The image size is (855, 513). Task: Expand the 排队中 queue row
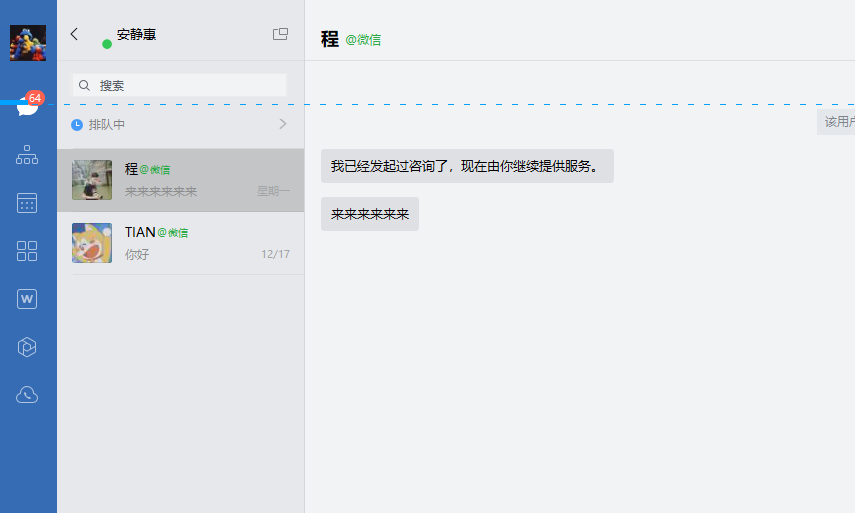click(180, 124)
